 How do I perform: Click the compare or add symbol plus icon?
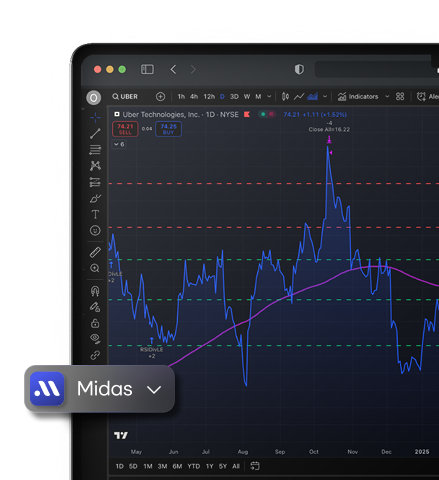pyautogui.click(x=160, y=97)
